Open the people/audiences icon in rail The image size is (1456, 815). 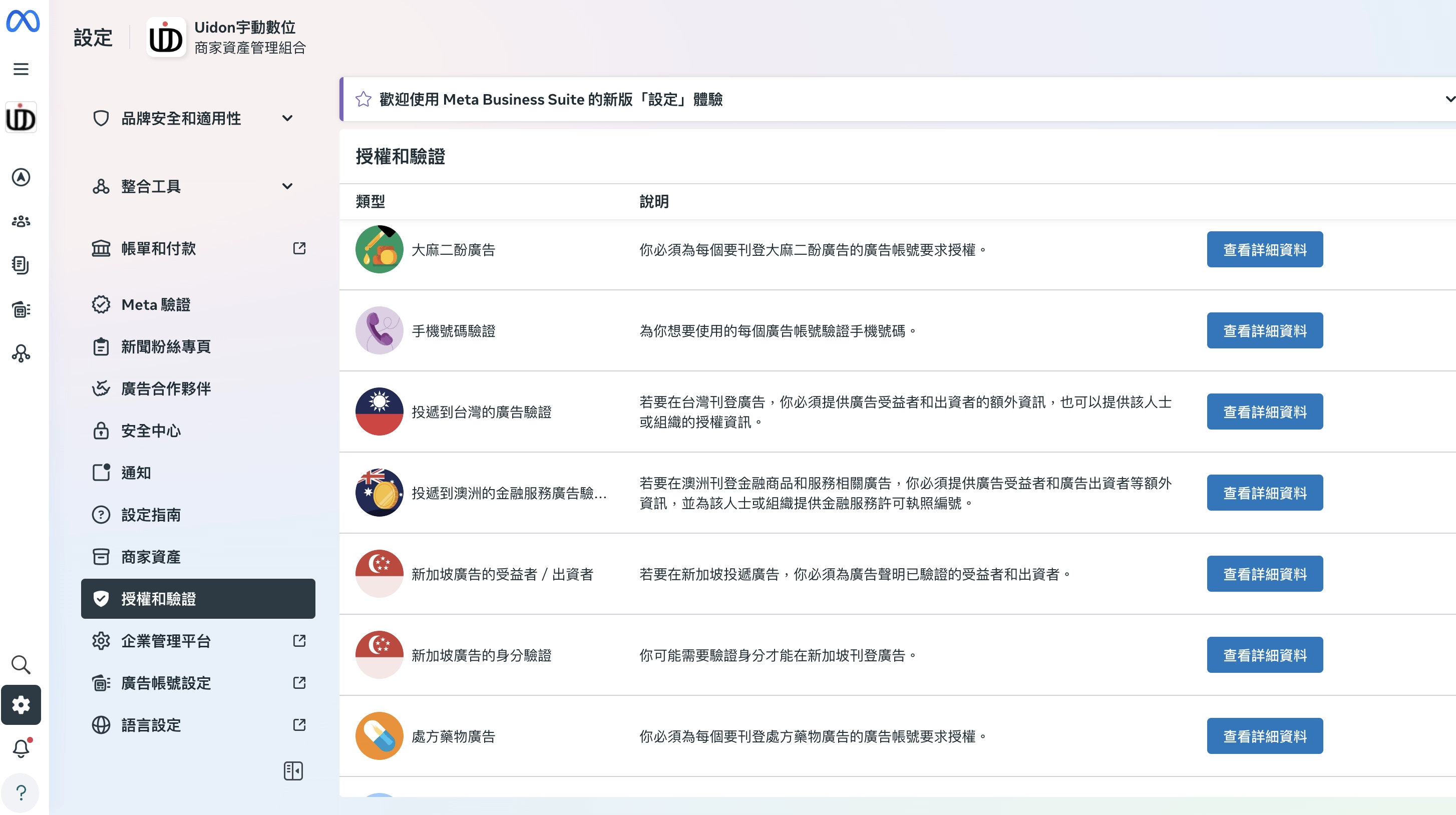click(21, 221)
